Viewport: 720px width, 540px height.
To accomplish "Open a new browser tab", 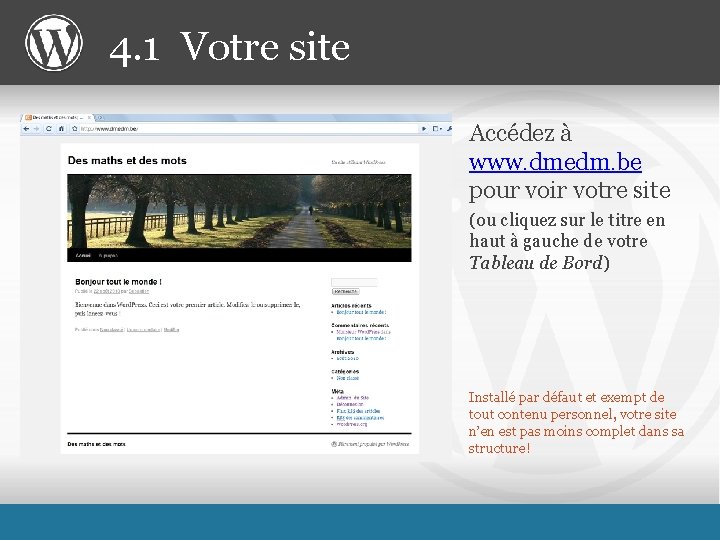I will pyautogui.click(x=100, y=118).
